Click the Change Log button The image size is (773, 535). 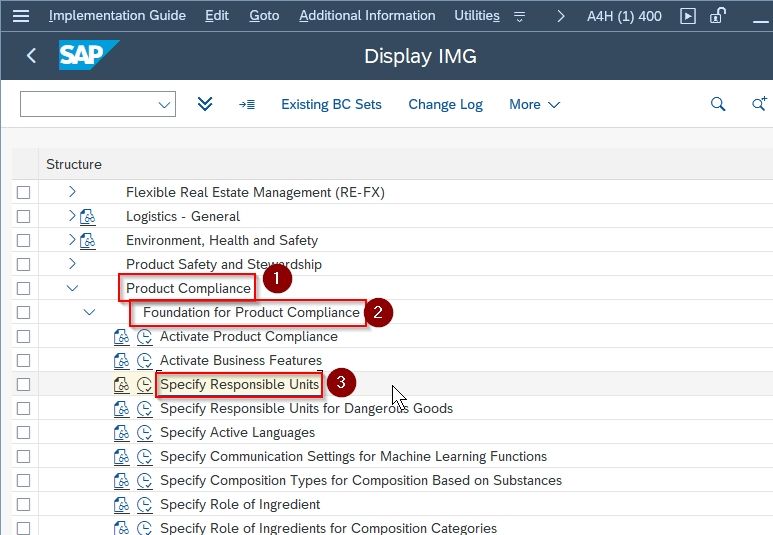pyautogui.click(x=446, y=105)
